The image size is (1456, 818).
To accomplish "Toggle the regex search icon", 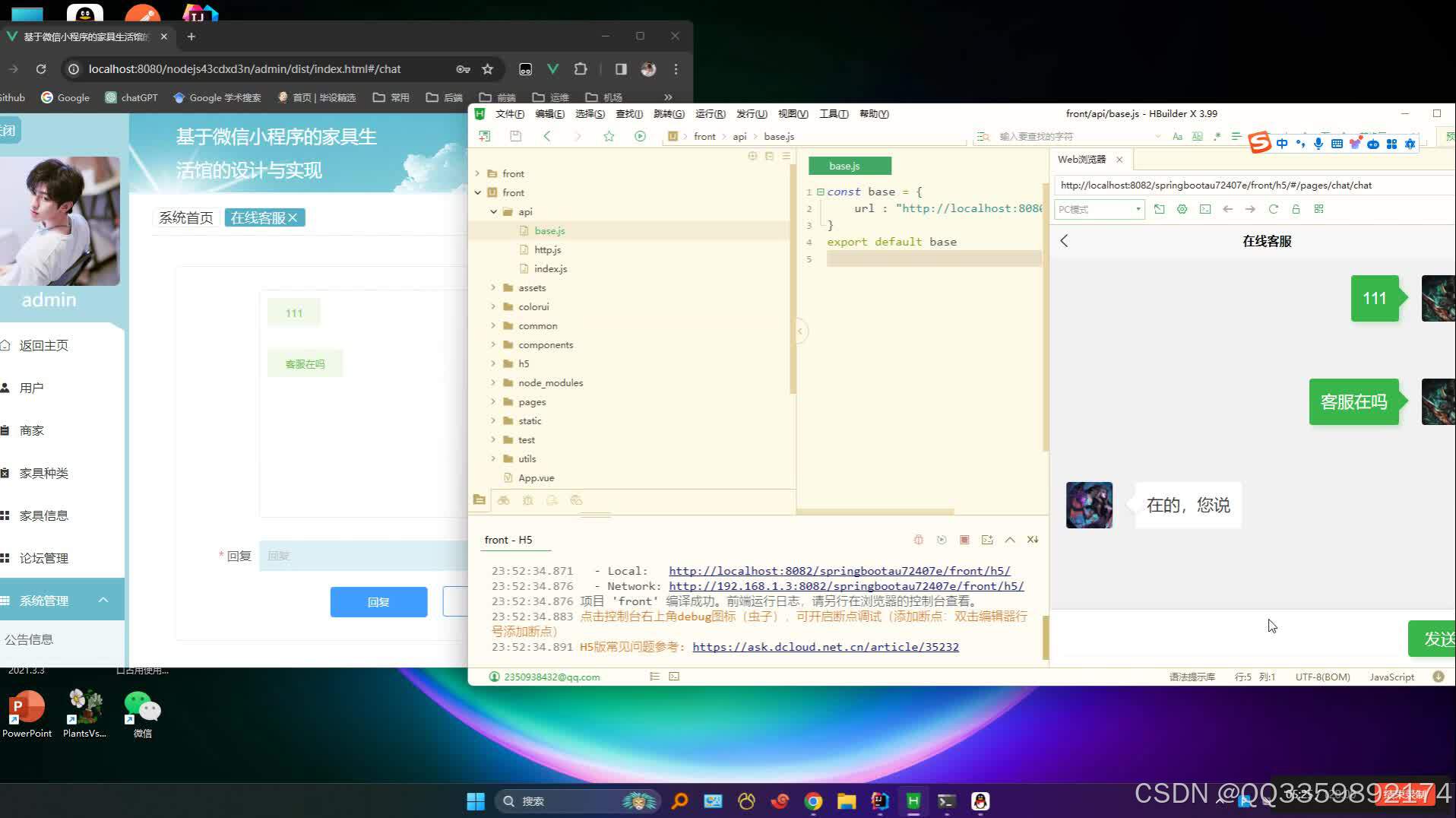I will tap(1217, 137).
